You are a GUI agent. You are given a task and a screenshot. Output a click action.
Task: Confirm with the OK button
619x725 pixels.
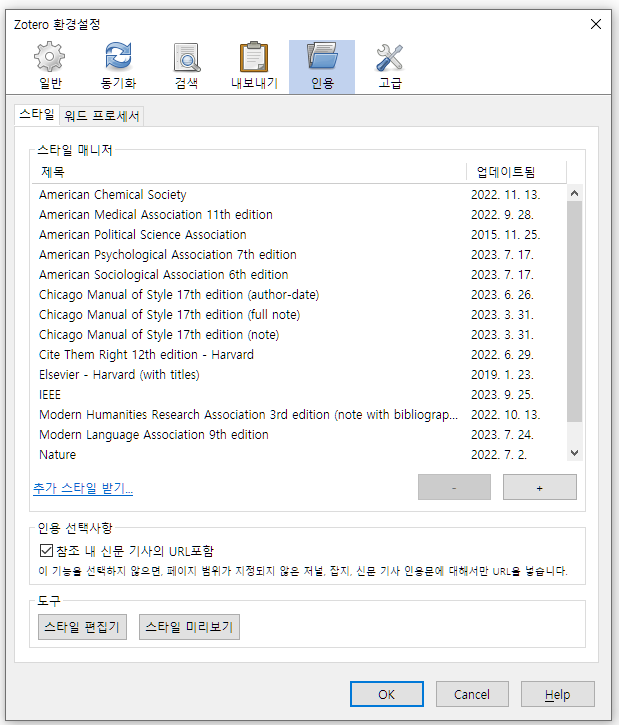point(386,694)
